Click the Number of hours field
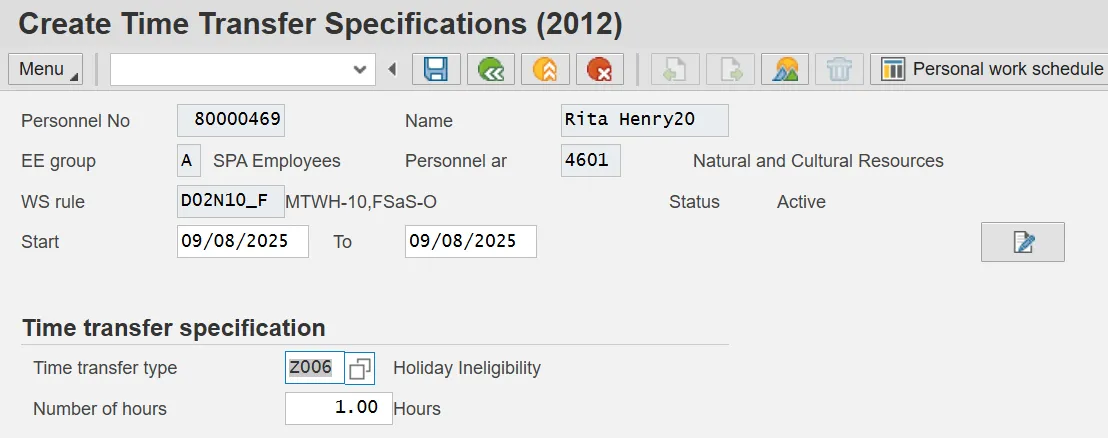This screenshot has height=438, width=1108. pyautogui.click(x=338, y=408)
